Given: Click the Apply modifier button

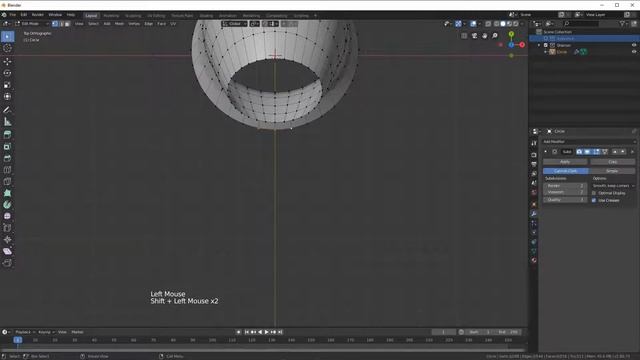Looking at the screenshot, I should [x=565, y=162].
